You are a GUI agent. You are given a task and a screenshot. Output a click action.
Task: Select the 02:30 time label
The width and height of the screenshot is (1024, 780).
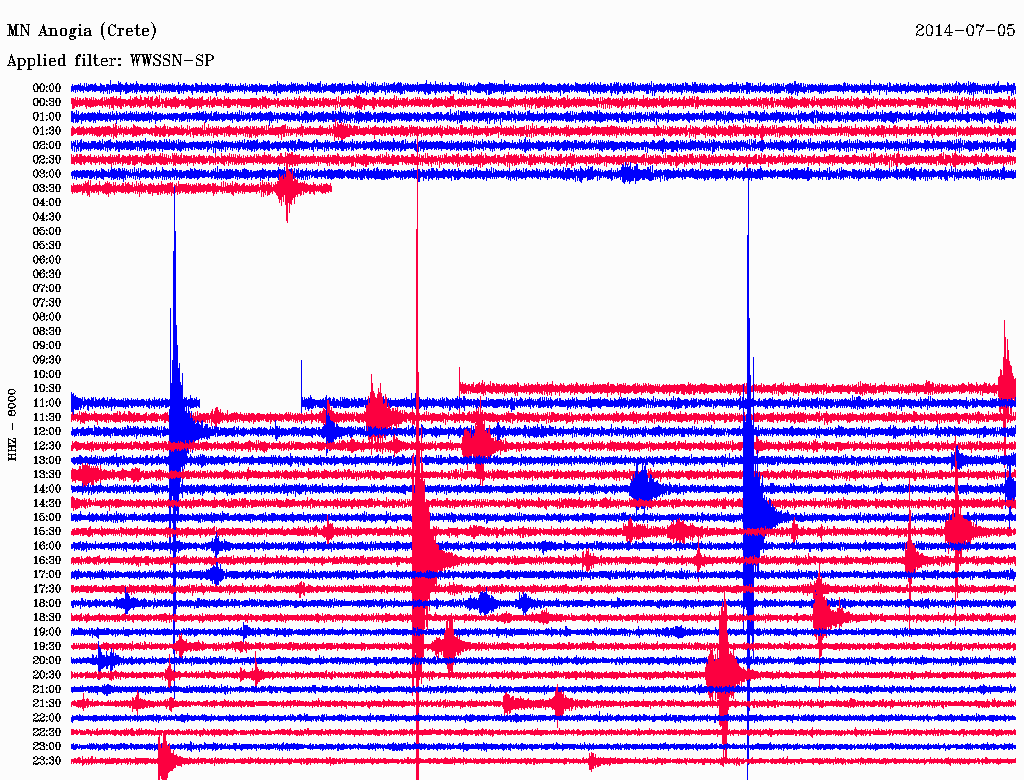pyautogui.click(x=46, y=159)
